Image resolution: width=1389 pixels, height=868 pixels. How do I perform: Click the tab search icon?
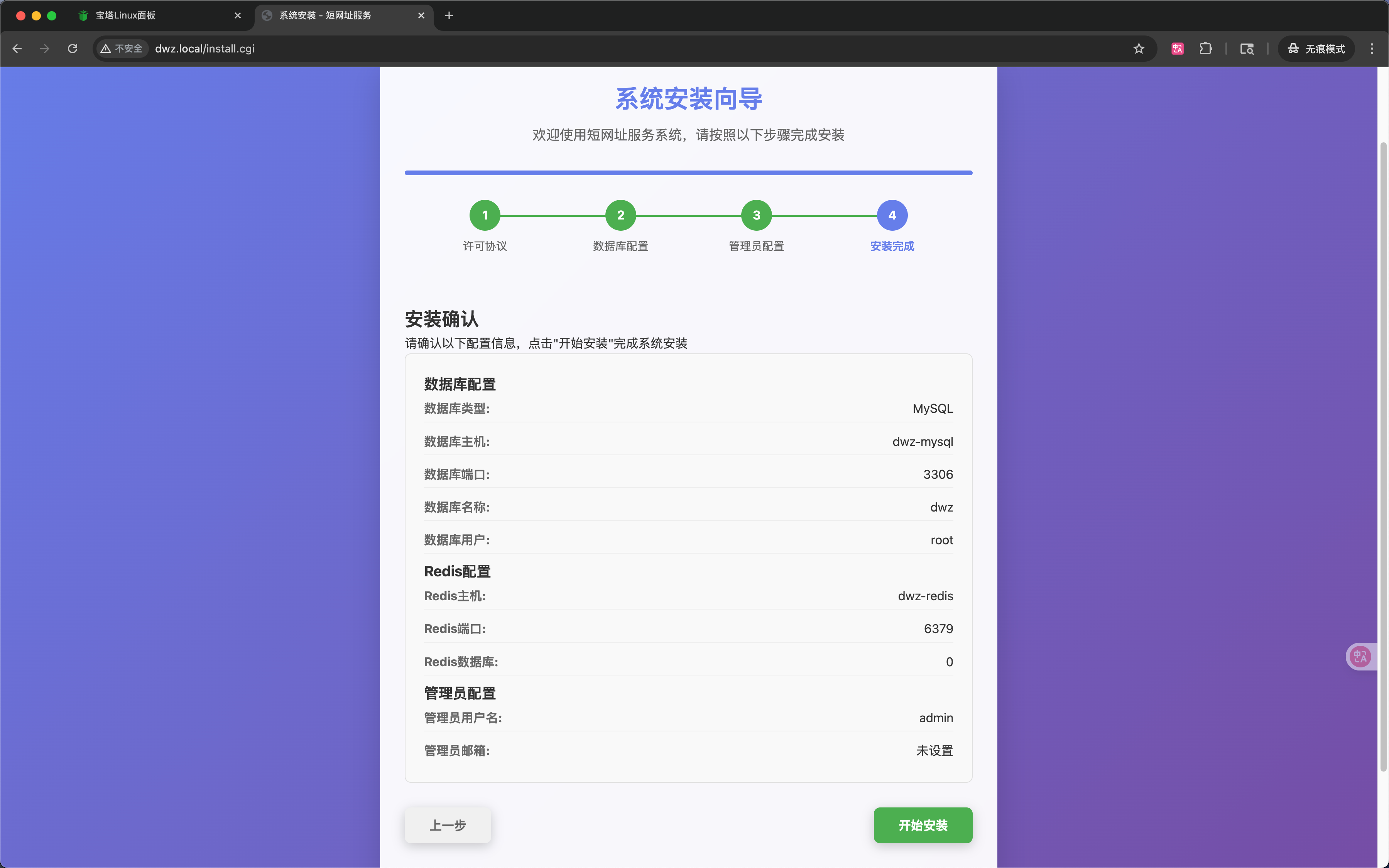click(x=1247, y=49)
